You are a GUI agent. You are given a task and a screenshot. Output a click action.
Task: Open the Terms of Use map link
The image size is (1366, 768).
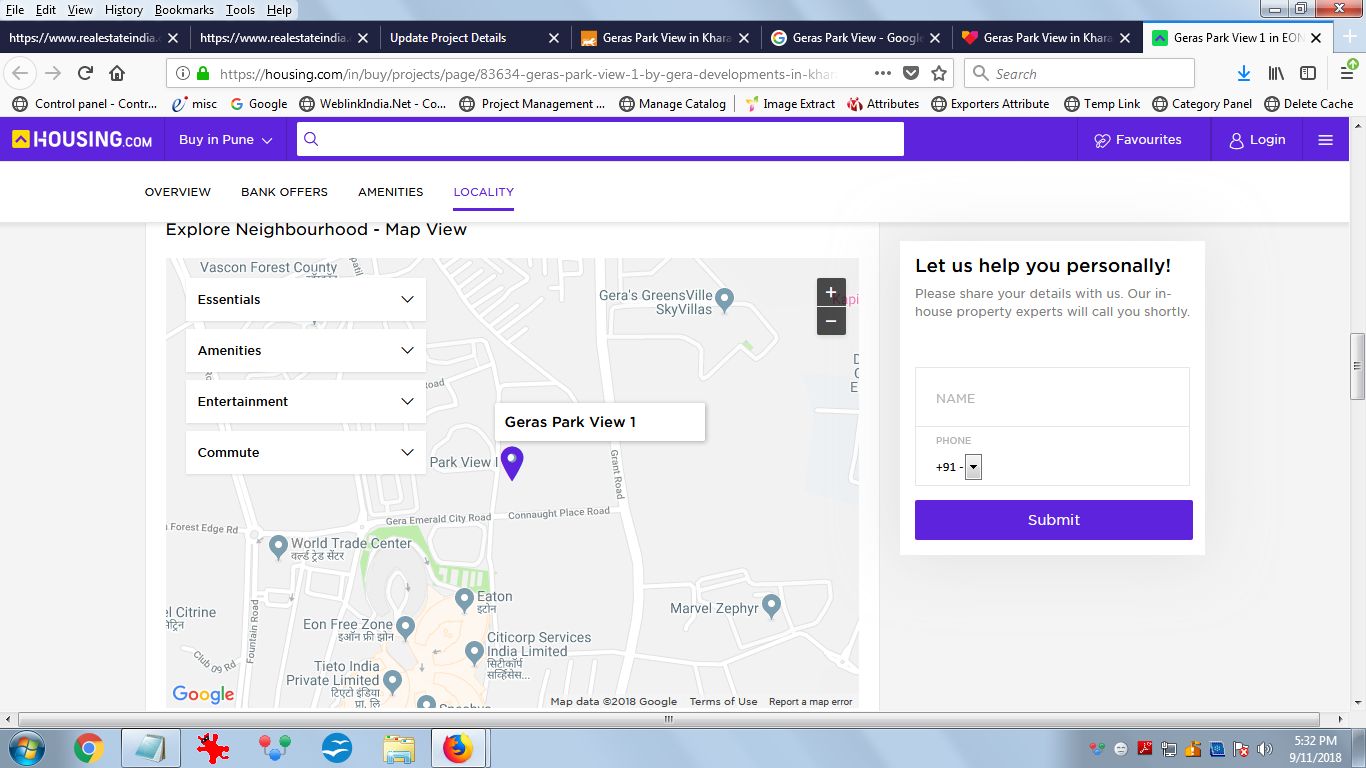[x=723, y=702]
